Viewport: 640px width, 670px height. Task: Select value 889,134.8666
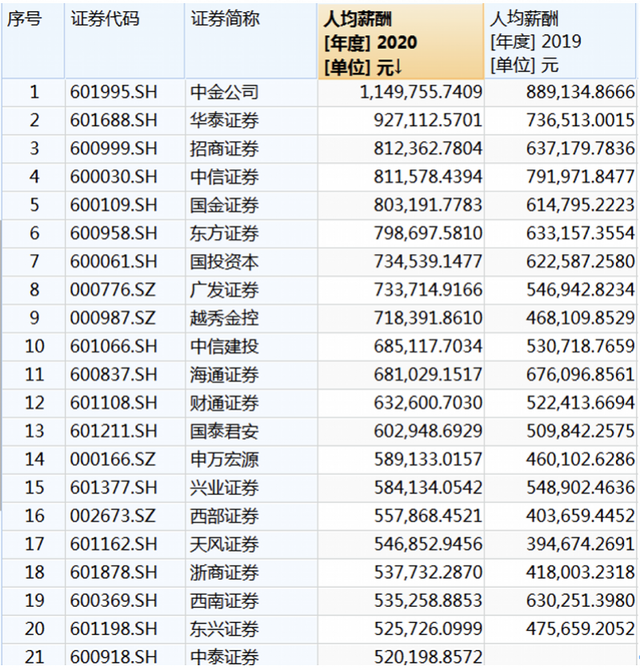pos(561,92)
